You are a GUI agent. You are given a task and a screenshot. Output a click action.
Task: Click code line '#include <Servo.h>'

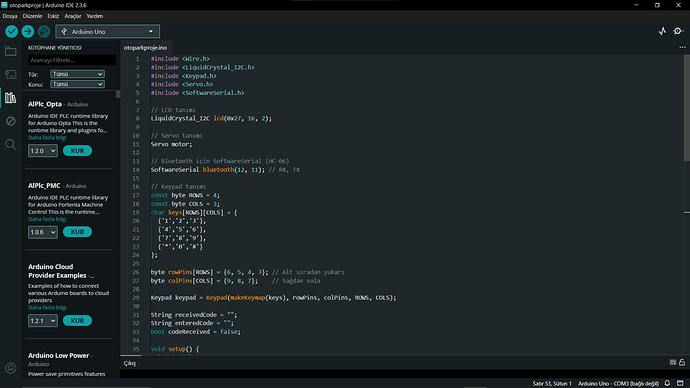pos(182,84)
